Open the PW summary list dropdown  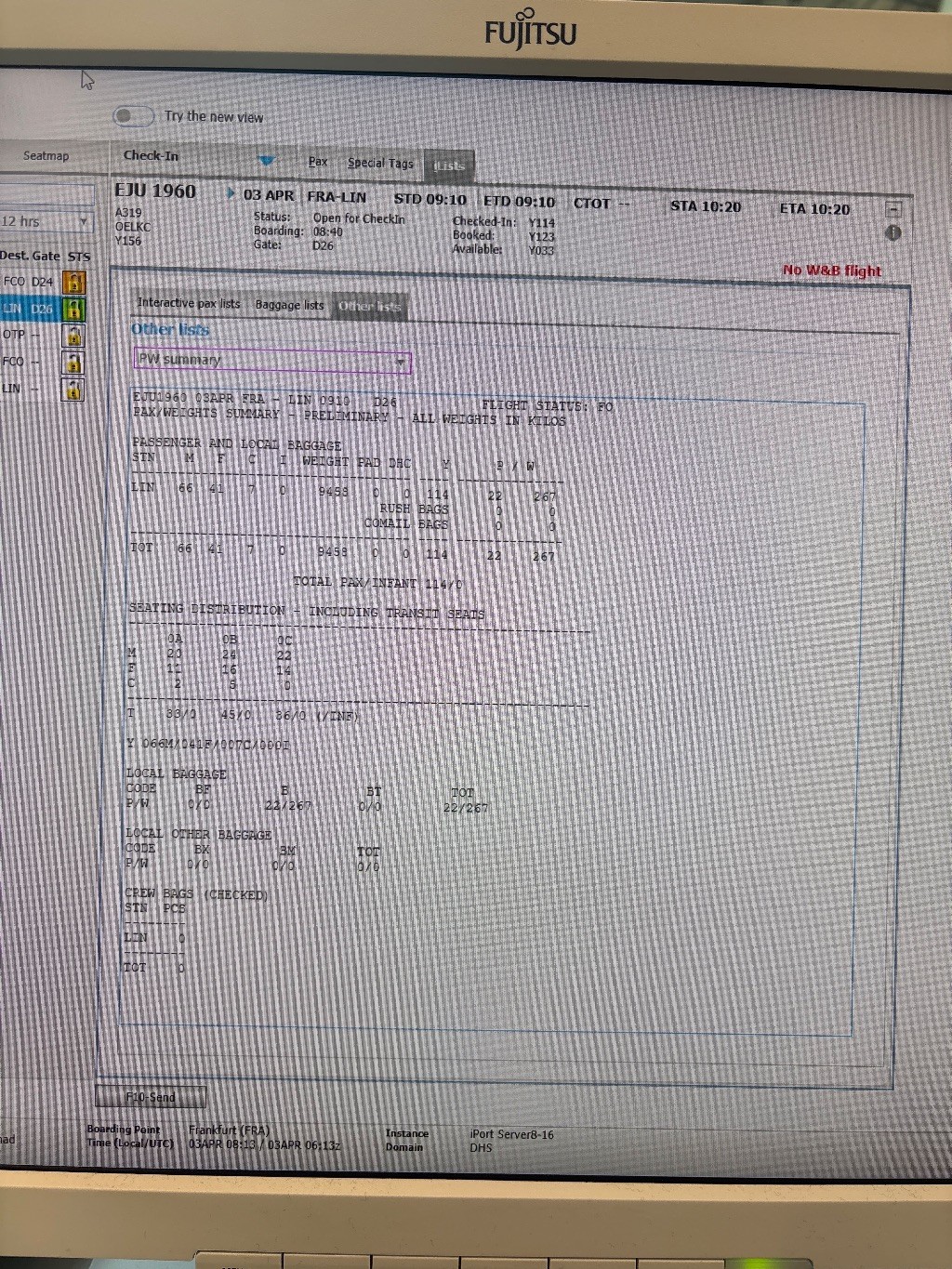click(x=401, y=362)
